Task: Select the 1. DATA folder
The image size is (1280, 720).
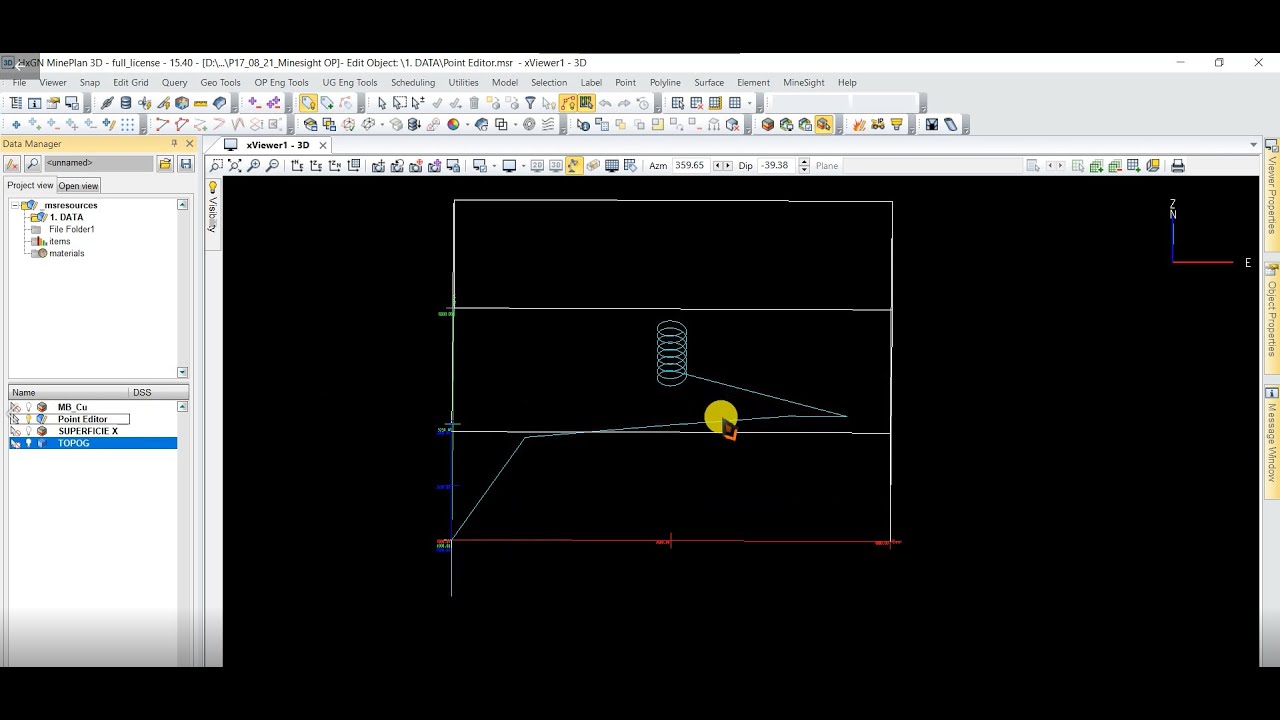Action: coord(66,217)
